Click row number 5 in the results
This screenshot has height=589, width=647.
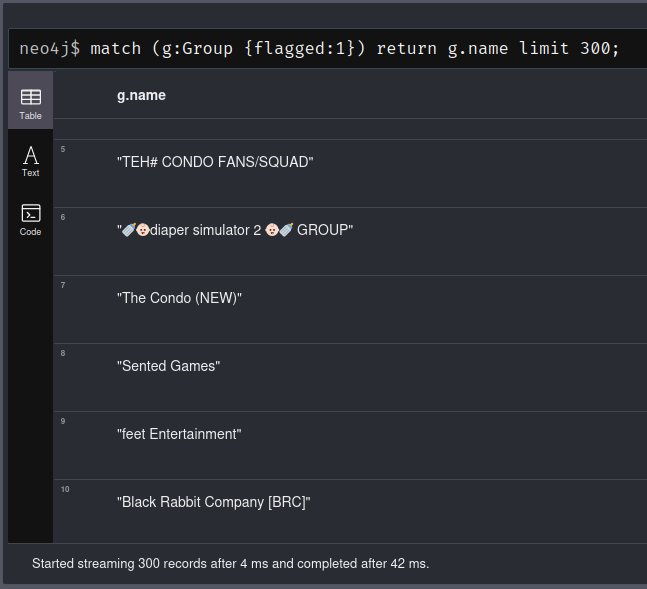(63, 149)
